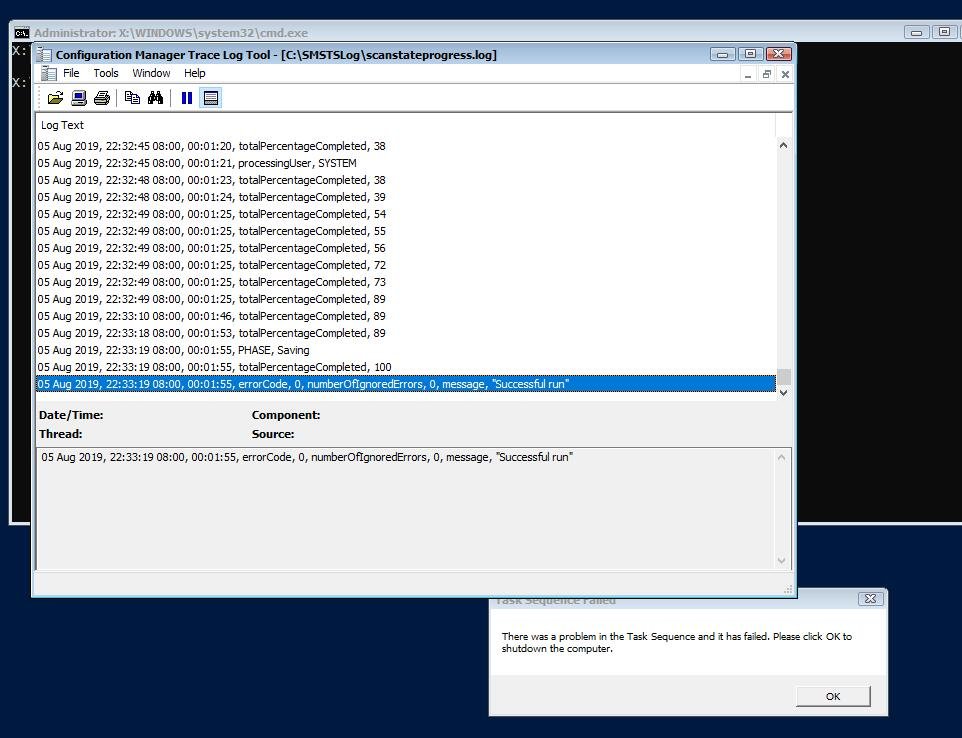Open Find with the binoculars icon
962x738 pixels.
[x=155, y=98]
